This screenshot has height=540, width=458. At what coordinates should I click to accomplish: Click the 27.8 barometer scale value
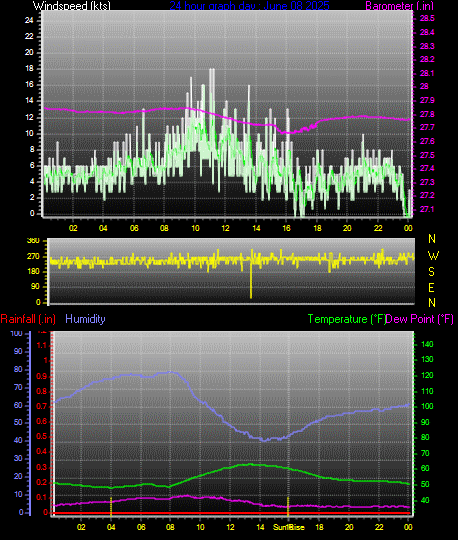[427, 114]
